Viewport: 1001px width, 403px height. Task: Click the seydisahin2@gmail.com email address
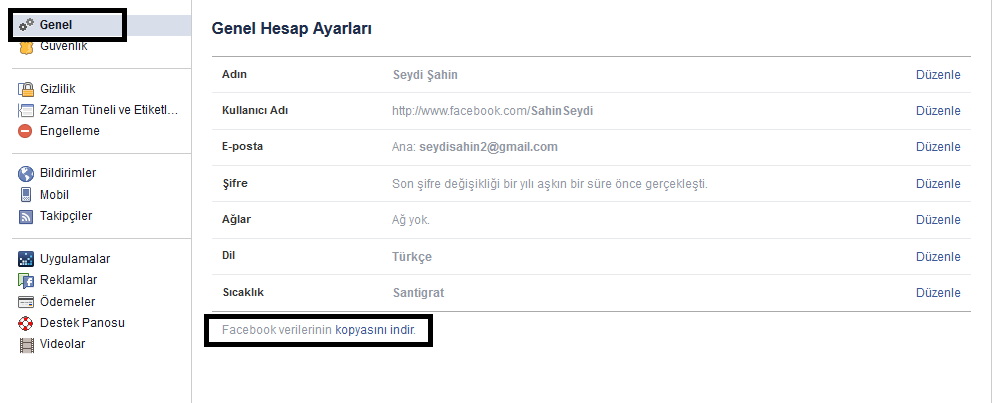pyautogui.click(x=488, y=147)
